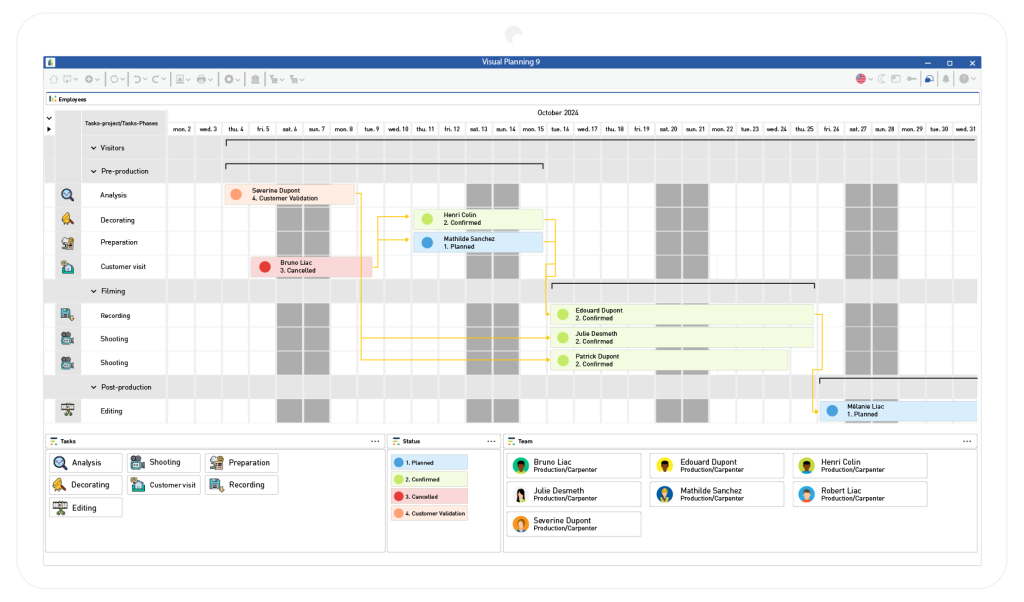Select Edouard Dupont's Confirmed Recording bar

[x=682, y=315]
